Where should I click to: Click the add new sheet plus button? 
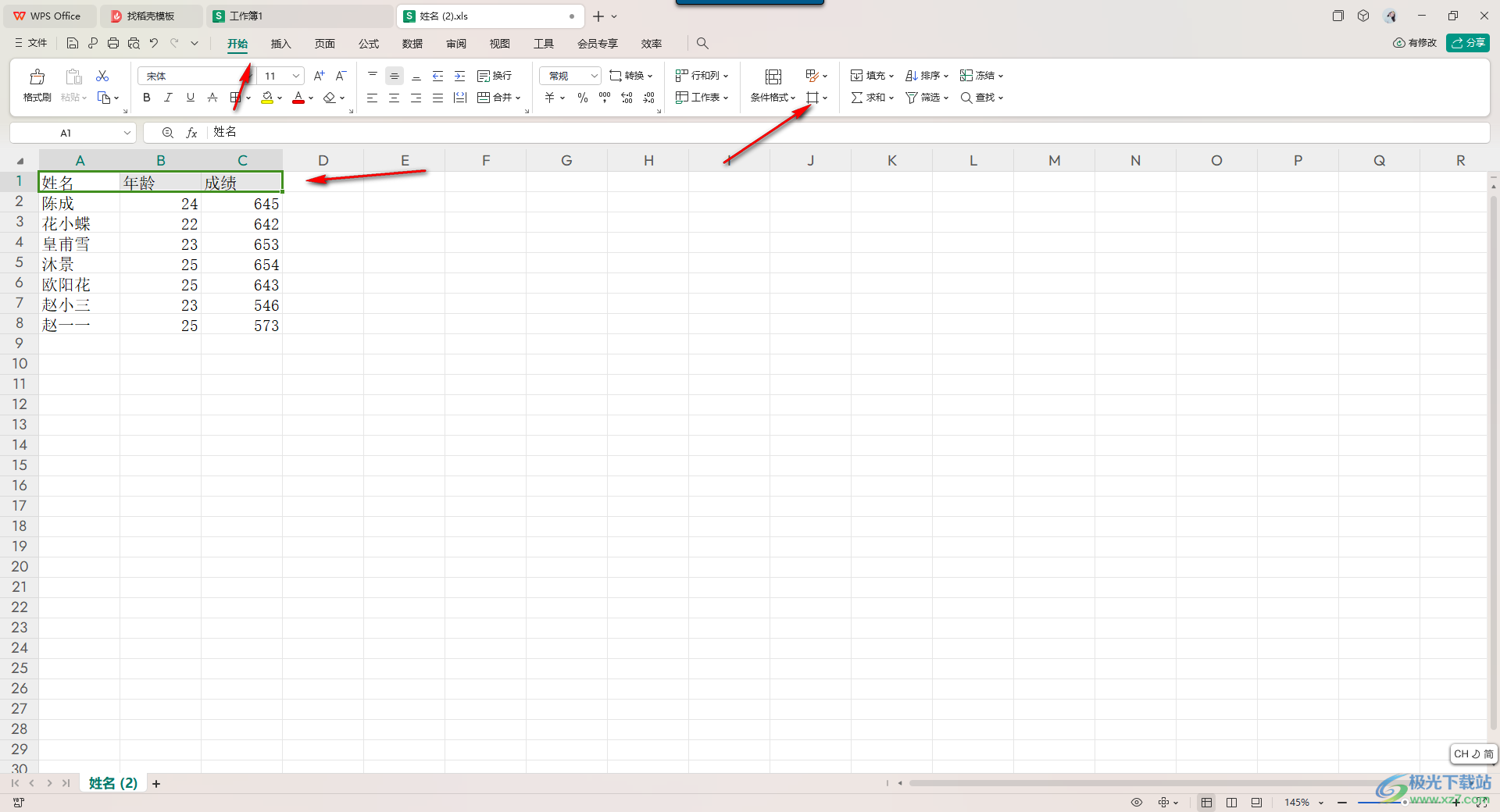coord(156,783)
